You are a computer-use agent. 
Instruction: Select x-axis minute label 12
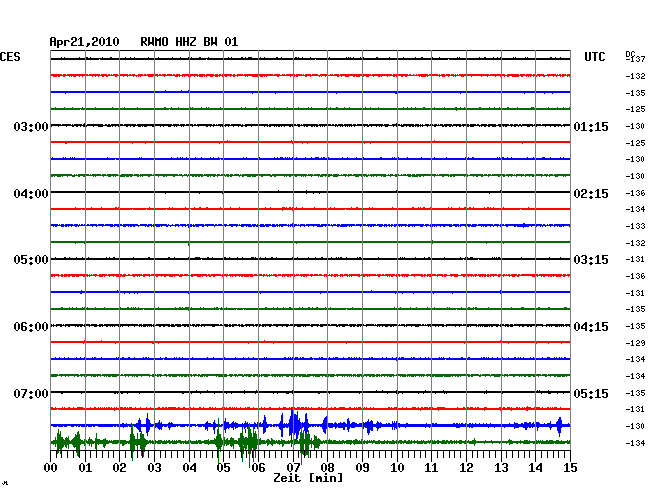pyautogui.click(x=466, y=467)
